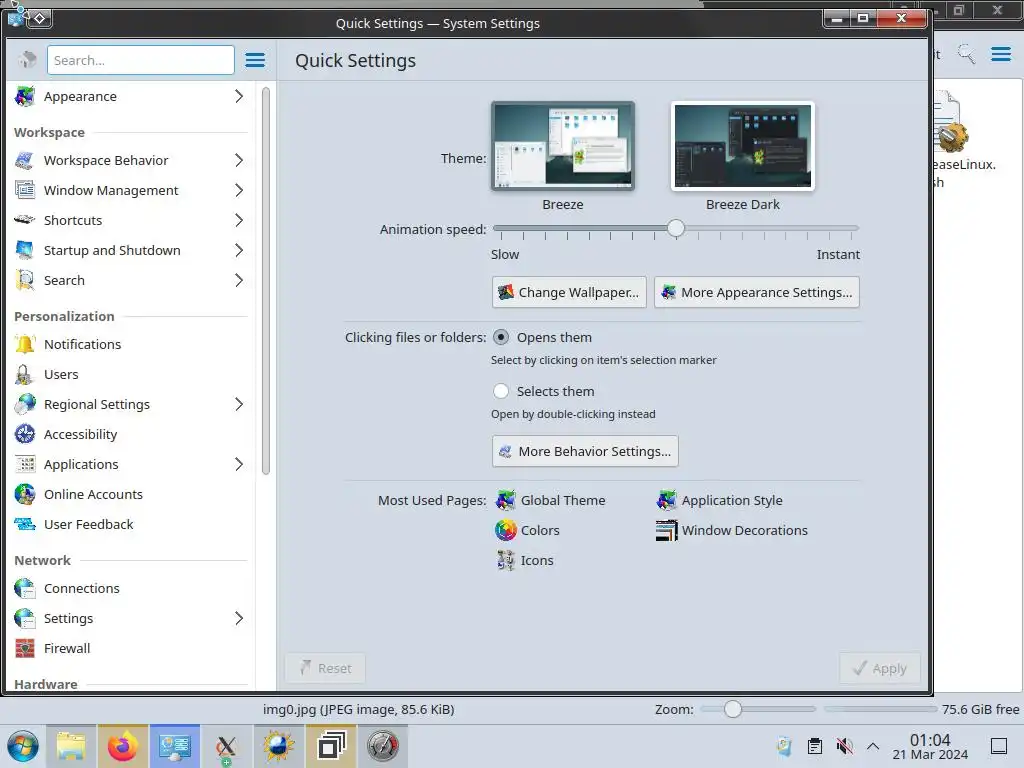Select the 'Selects them' radio option
This screenshot has width=1024, height=768.
(x=501, y=391)
